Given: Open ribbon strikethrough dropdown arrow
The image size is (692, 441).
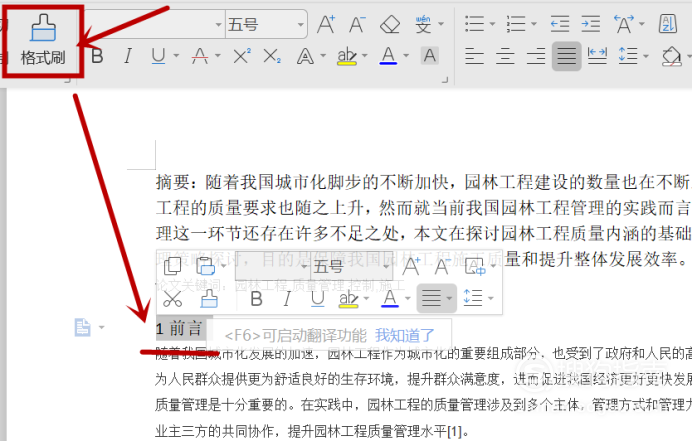Looking at the screenshot, I should 218,56.
